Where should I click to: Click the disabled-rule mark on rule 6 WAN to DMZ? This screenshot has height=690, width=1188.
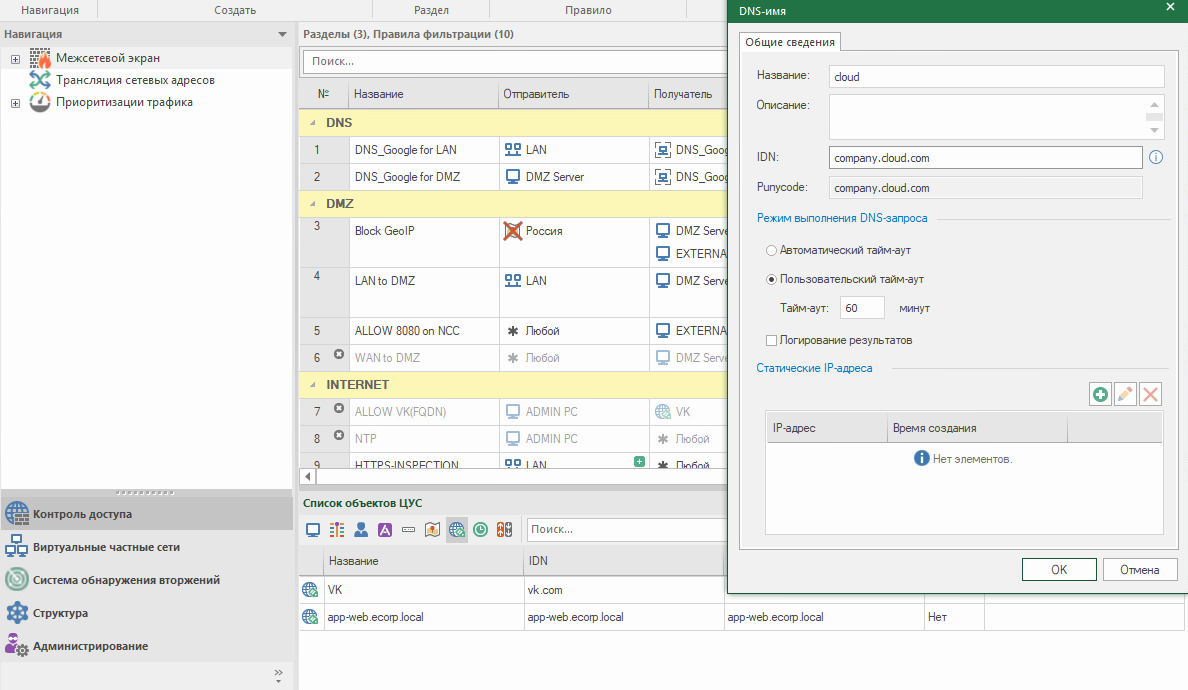[339, 354]
